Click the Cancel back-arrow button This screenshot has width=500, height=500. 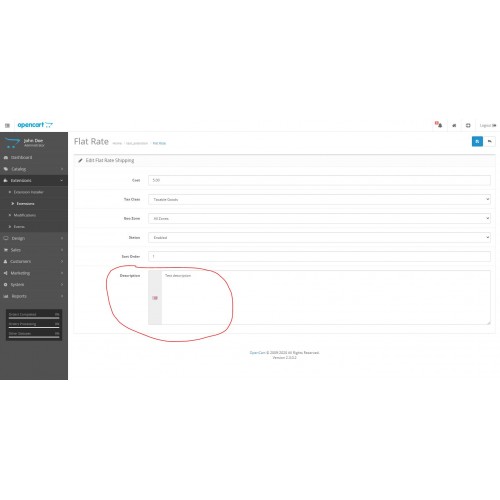(x=490, y=141)
